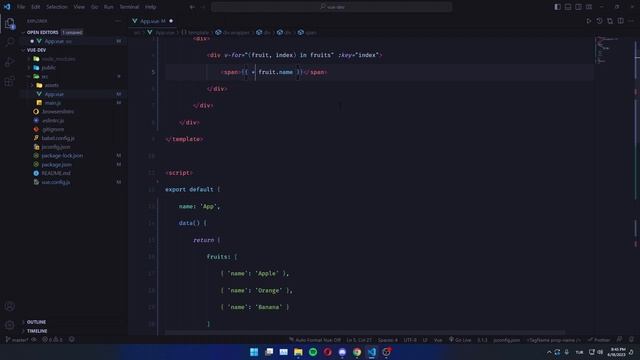Open the Search view in activity bar
The width and height of the screenshot is (640, 360).
click(10, 42)
